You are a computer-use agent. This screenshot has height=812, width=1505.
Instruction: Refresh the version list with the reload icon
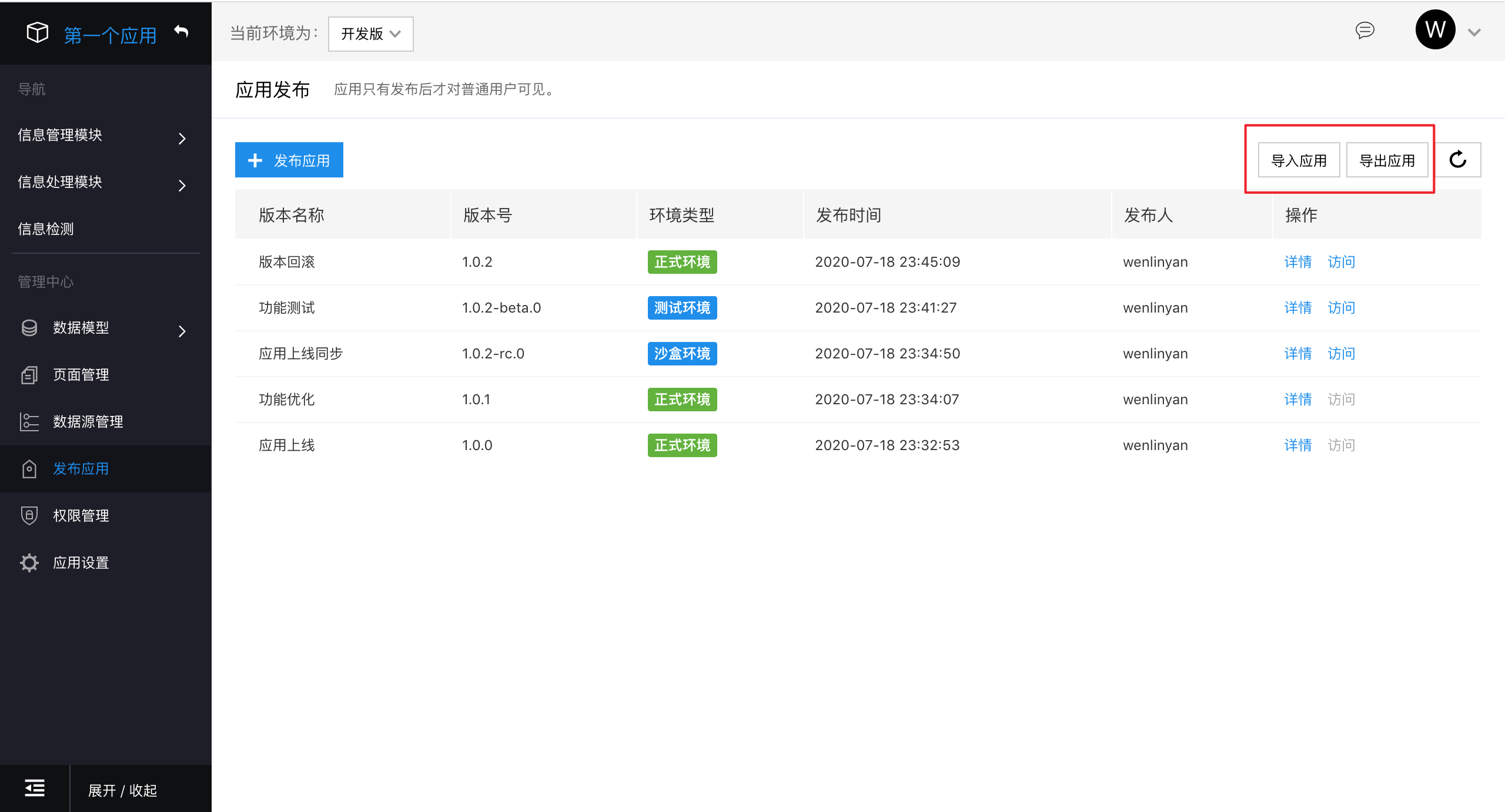(1459, 159)
